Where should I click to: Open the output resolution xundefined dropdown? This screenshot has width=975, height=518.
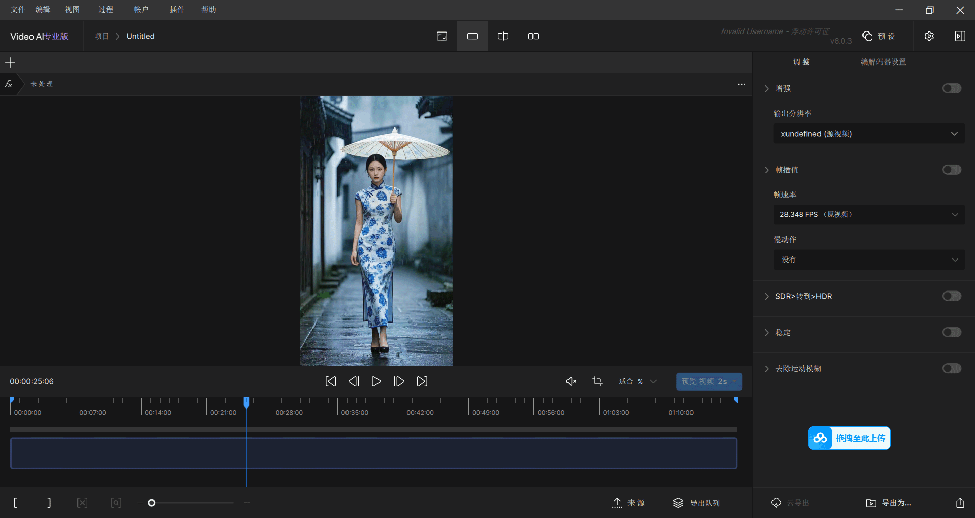869,134
